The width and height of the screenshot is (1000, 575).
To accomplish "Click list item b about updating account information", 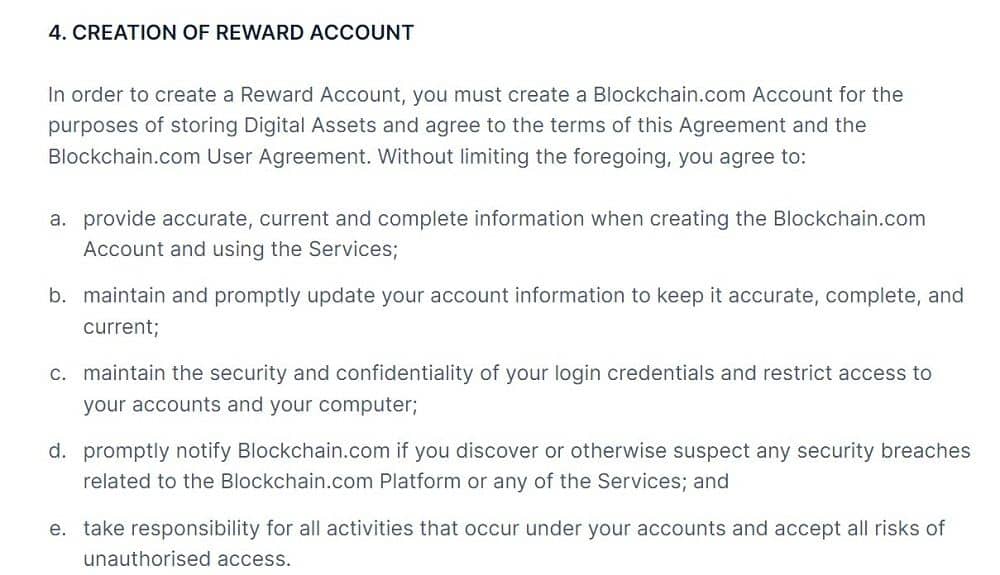I will coord(523,311).
